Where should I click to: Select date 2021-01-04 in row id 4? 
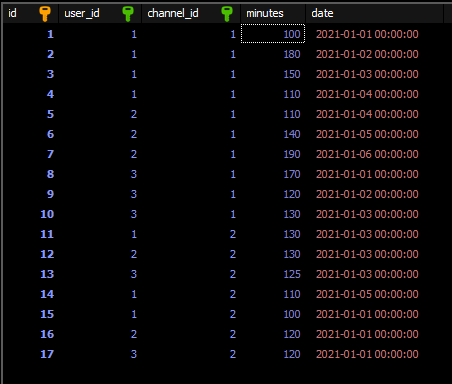367,94
